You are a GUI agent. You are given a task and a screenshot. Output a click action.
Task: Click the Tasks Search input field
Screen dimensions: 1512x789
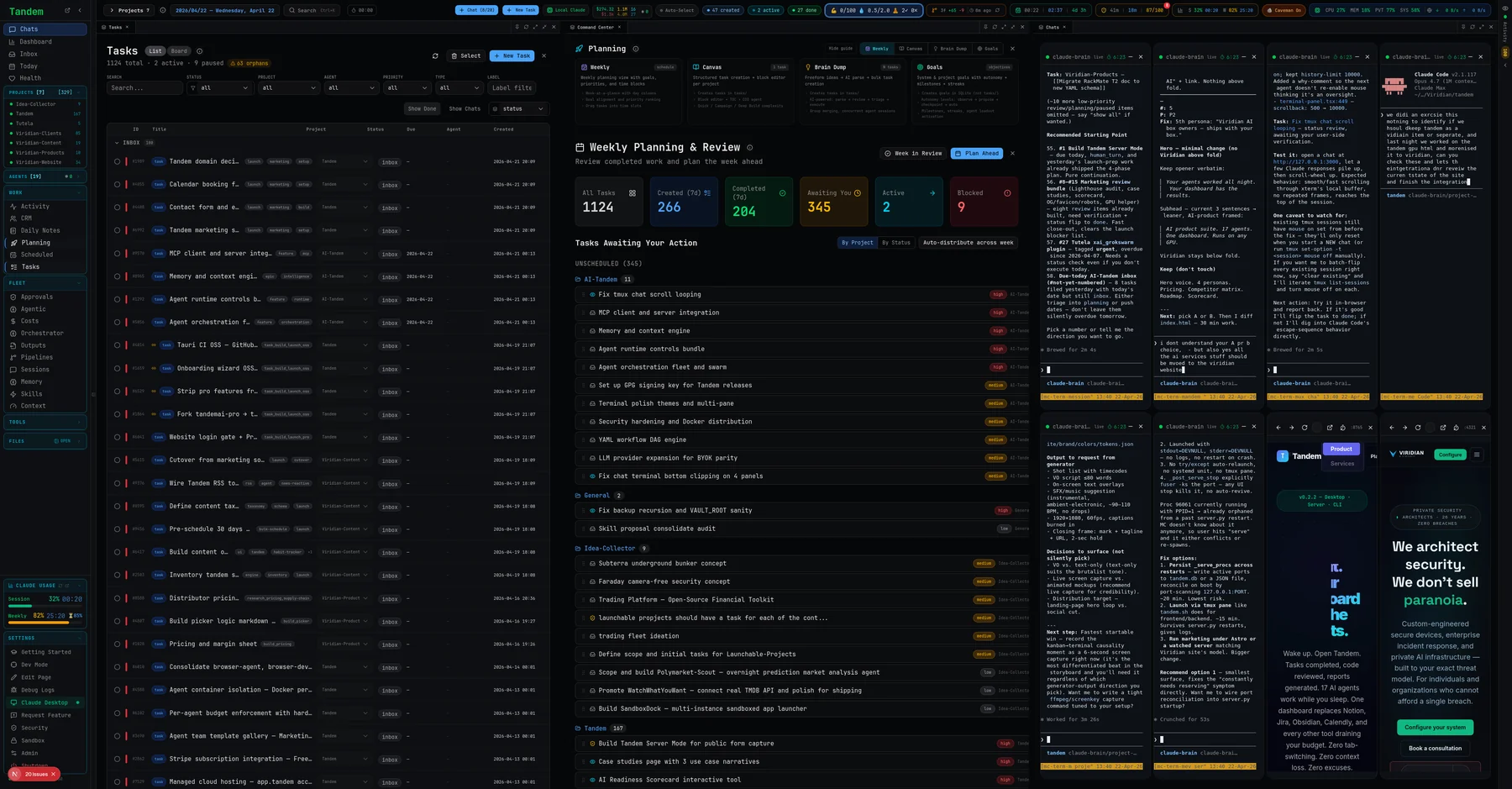click(144, 87)
